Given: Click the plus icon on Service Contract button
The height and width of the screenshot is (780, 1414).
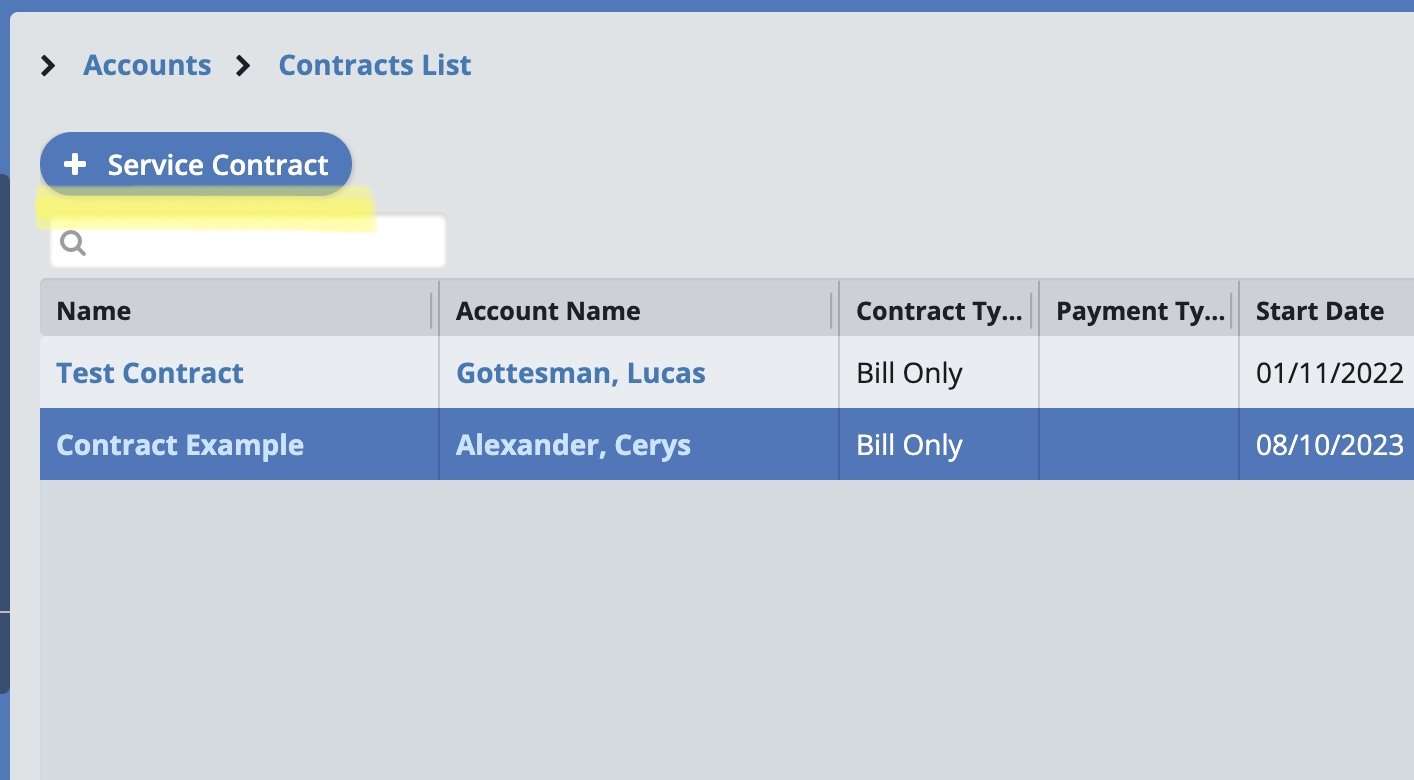Looking at the screenshot, I should tap(75, 165).
